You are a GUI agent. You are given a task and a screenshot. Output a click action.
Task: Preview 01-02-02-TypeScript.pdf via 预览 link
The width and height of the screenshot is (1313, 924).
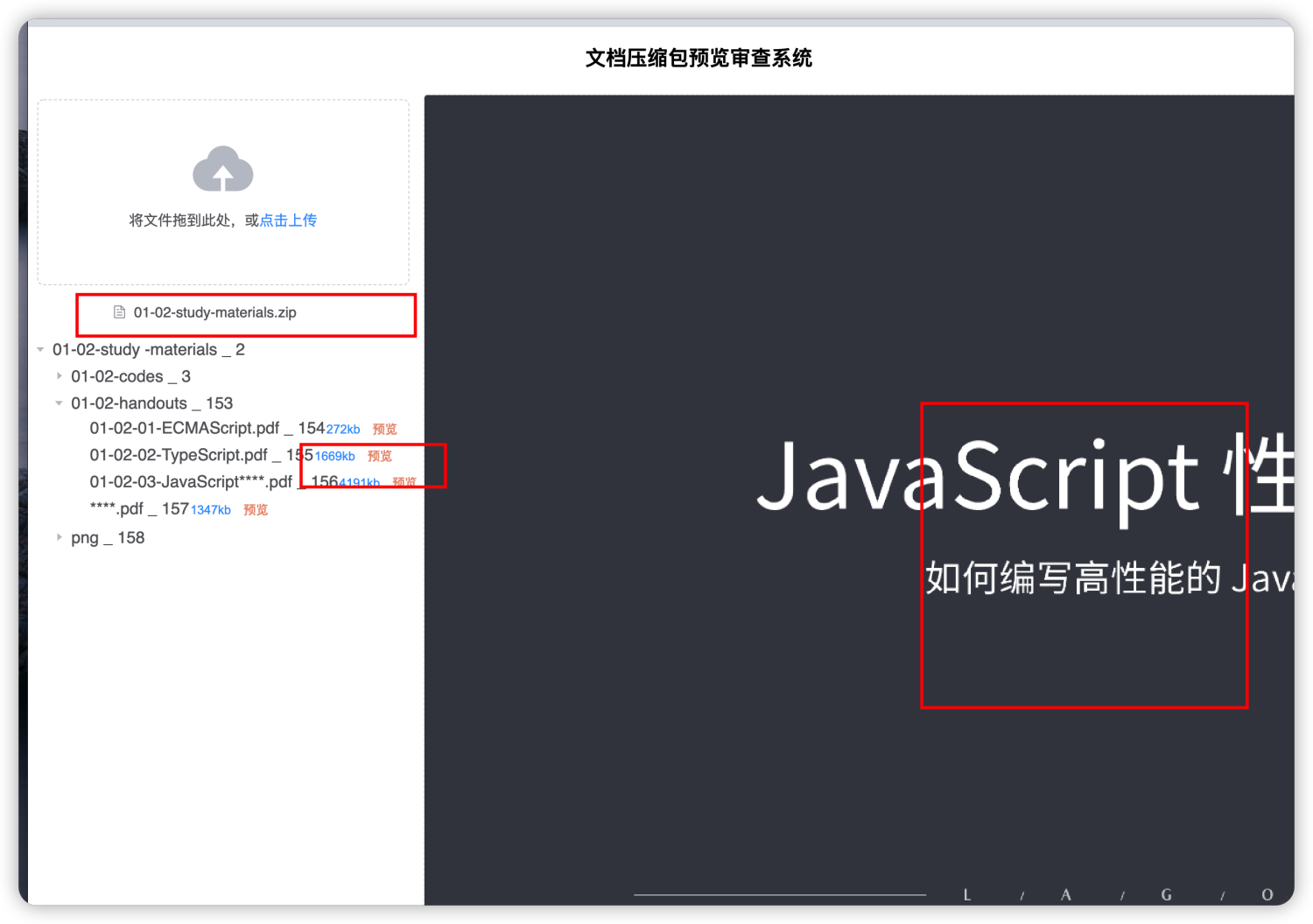pos(380,456)
